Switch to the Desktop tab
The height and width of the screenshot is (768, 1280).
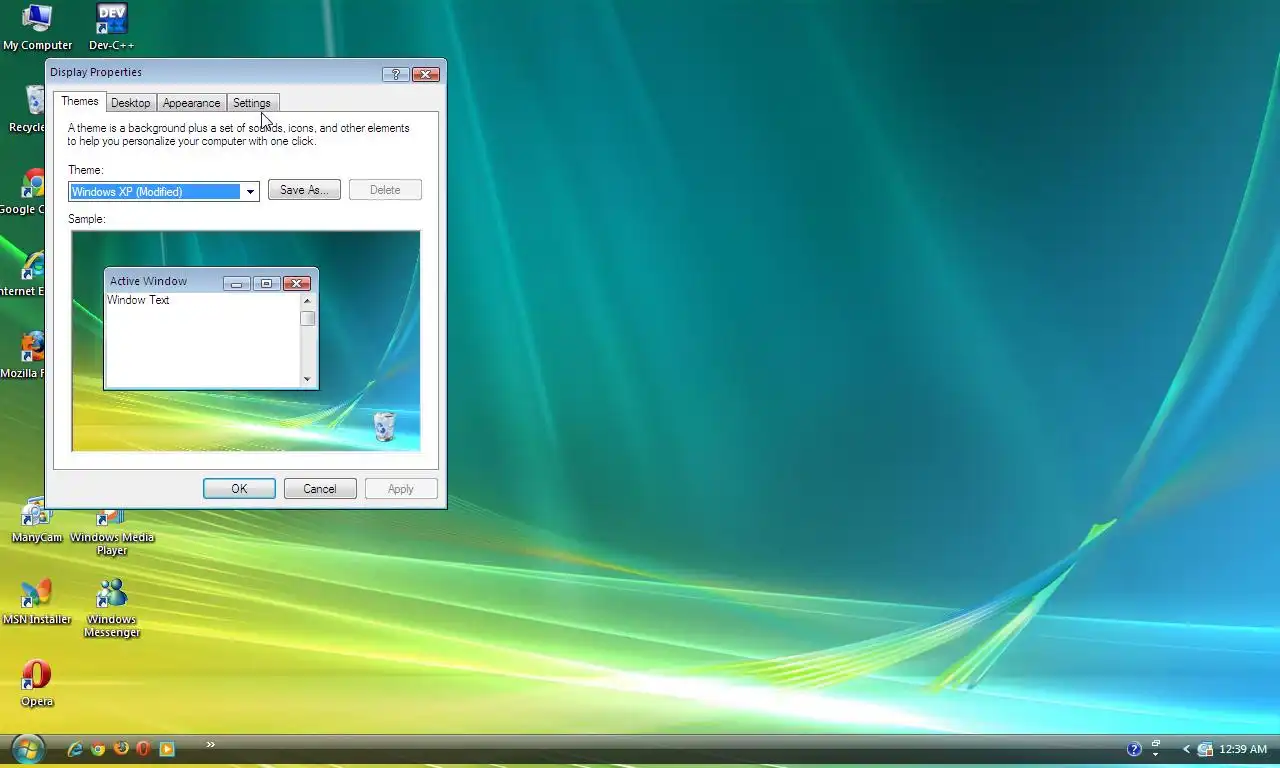click(x=130, y=103)
